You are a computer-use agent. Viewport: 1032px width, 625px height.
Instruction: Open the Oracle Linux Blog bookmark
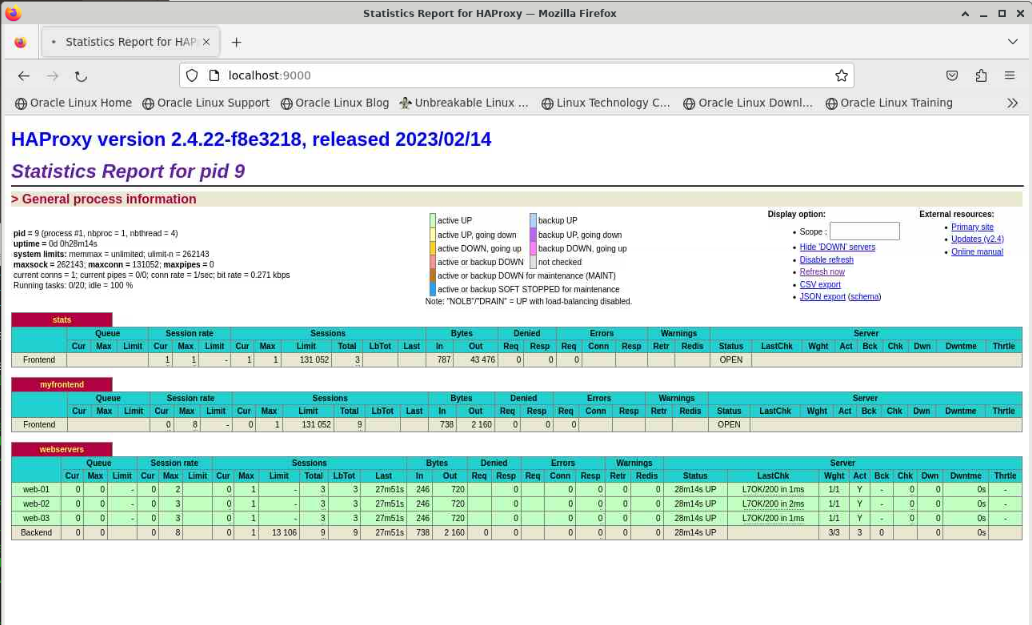[334, 103]
